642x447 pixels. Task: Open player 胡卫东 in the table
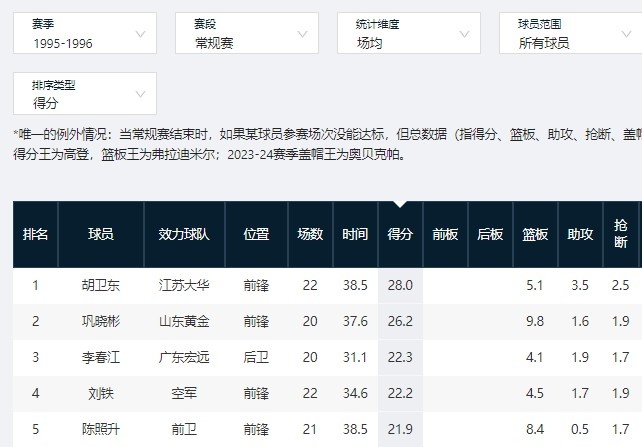[x=100, y=285]
